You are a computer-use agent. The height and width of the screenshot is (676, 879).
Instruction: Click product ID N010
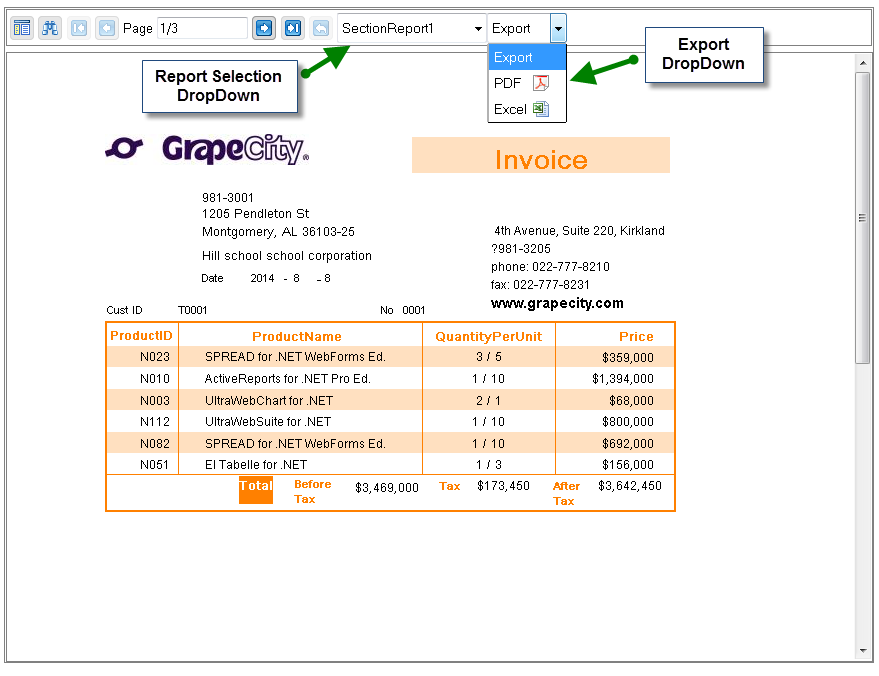pos(155,379)
